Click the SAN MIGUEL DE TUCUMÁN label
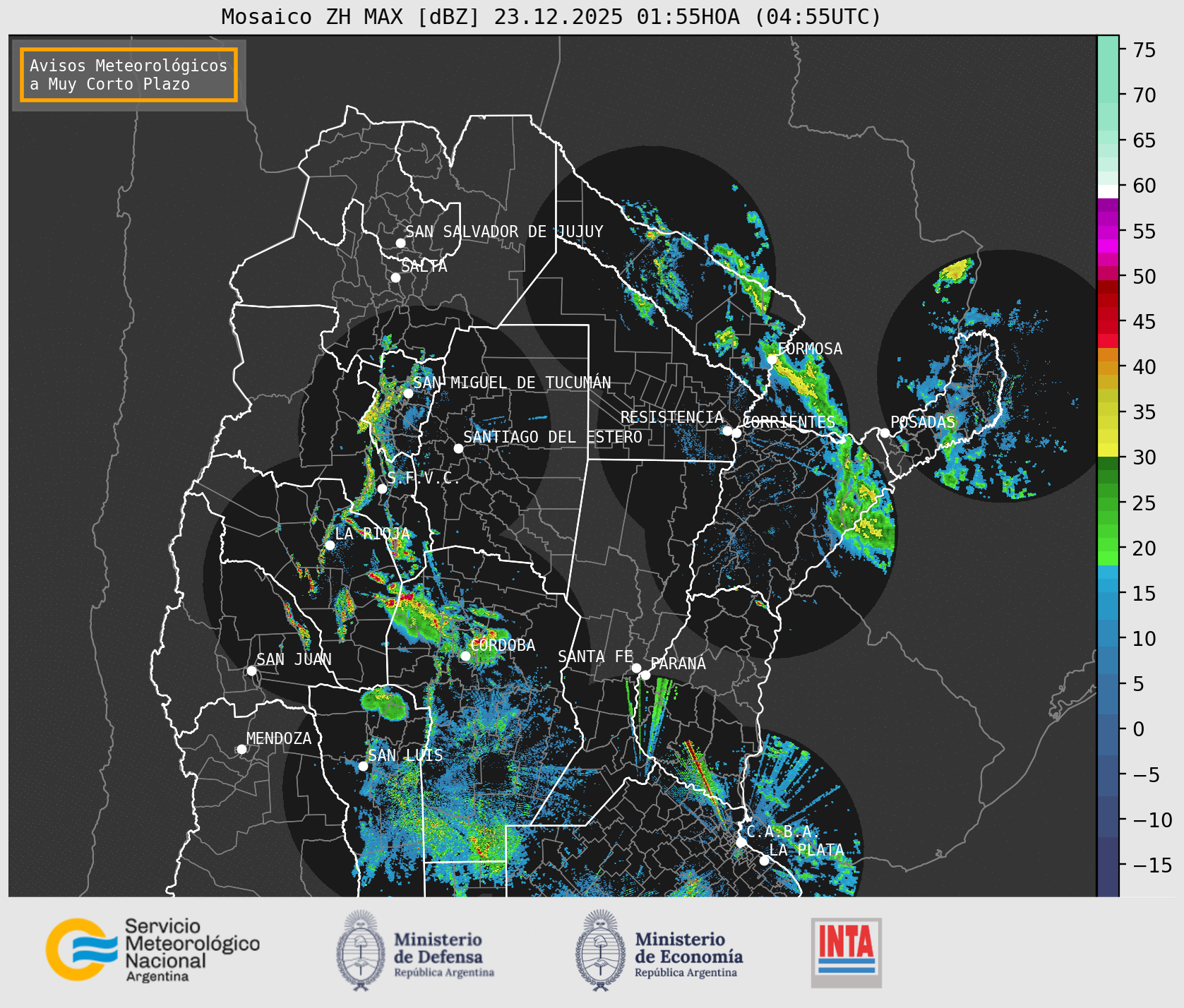 (x=512, y=383)
